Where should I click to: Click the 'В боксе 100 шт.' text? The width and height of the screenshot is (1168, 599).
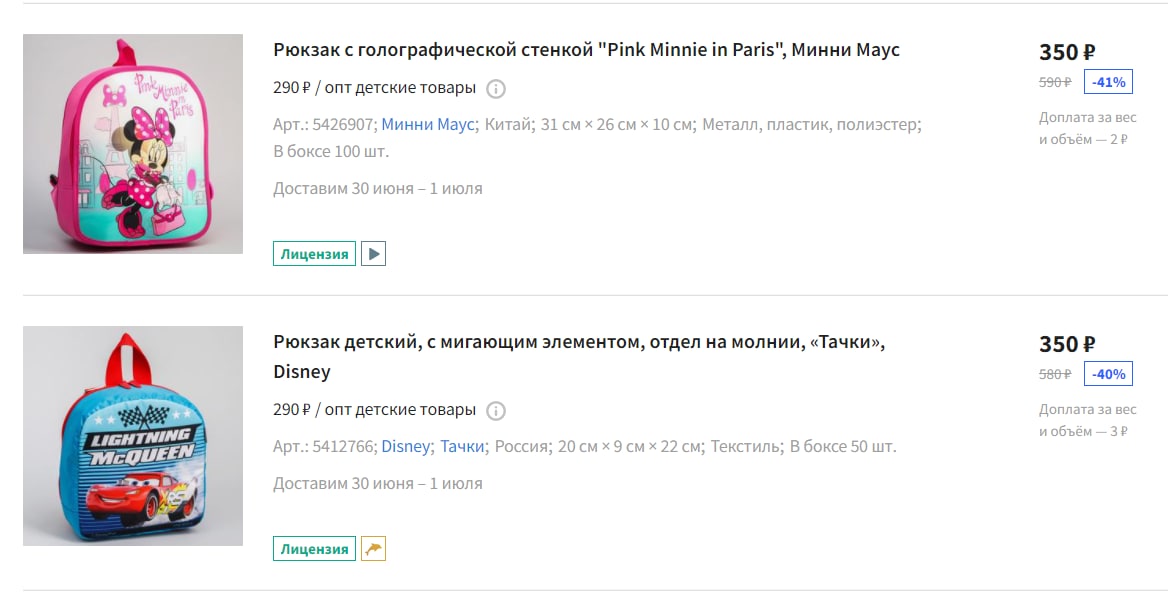pos(331,151)
